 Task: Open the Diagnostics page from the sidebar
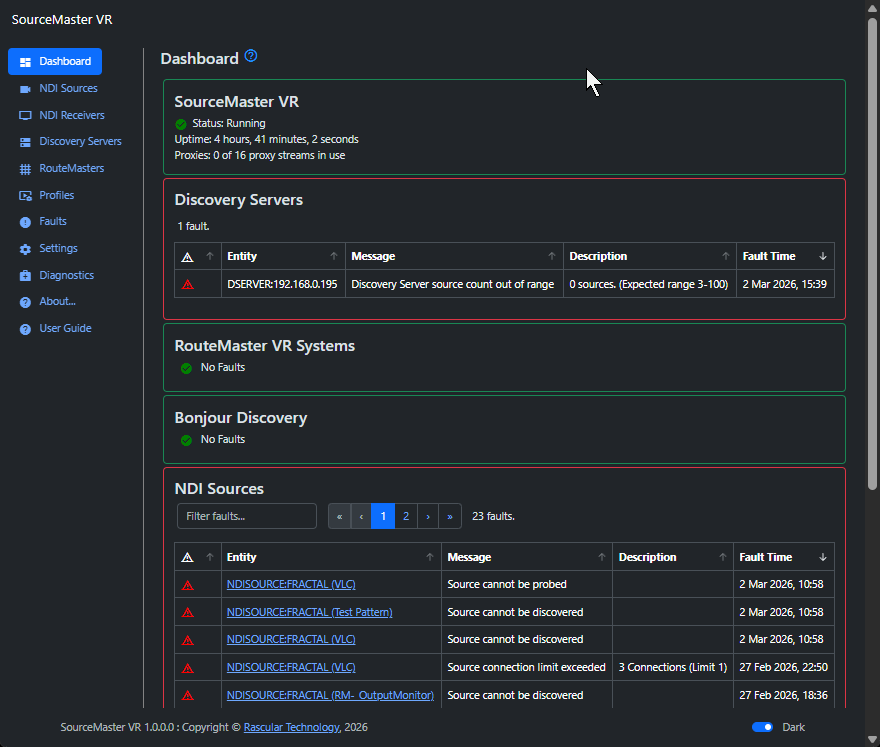66,275
